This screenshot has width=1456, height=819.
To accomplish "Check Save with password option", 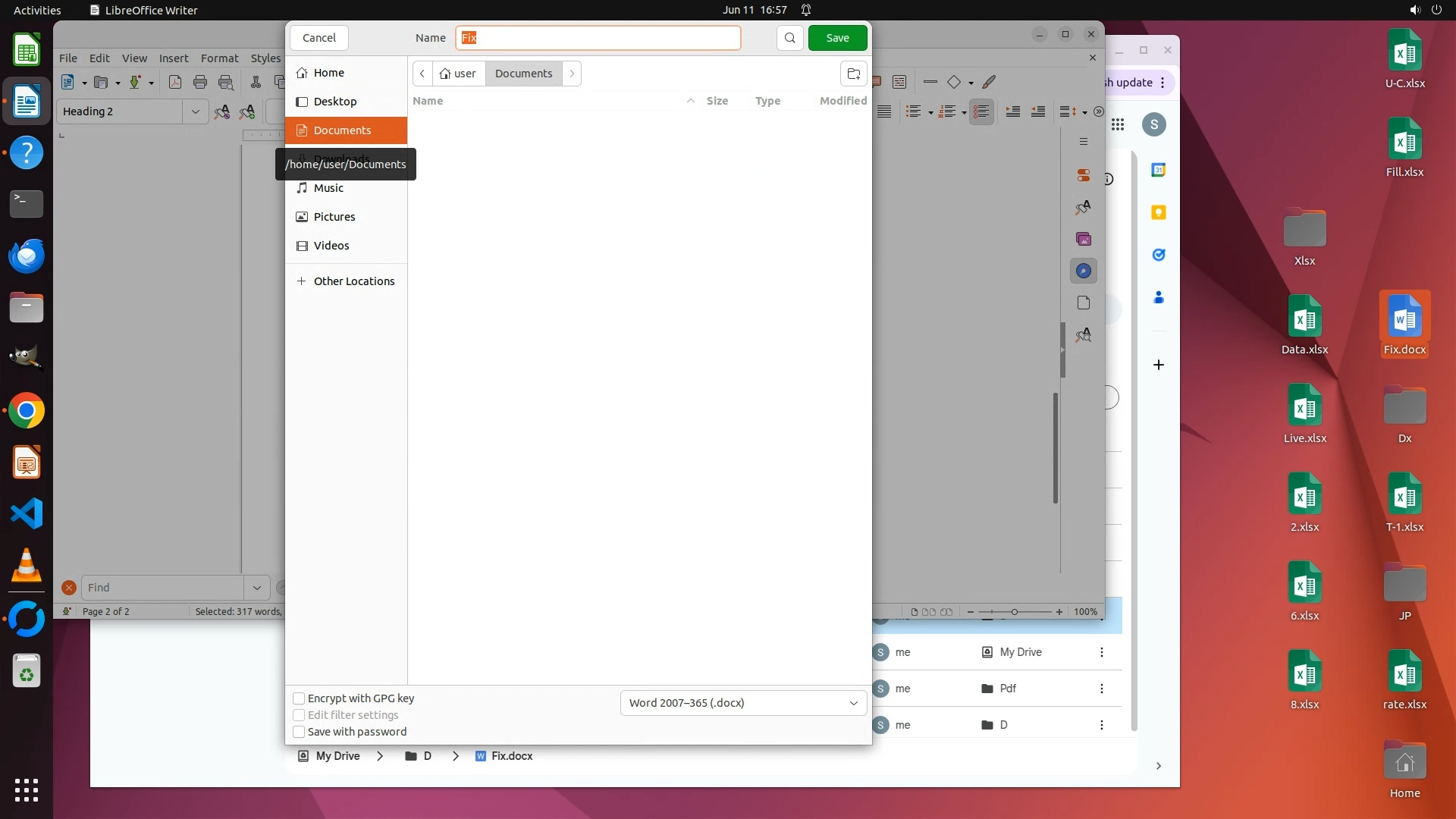I will pos(299,732).
